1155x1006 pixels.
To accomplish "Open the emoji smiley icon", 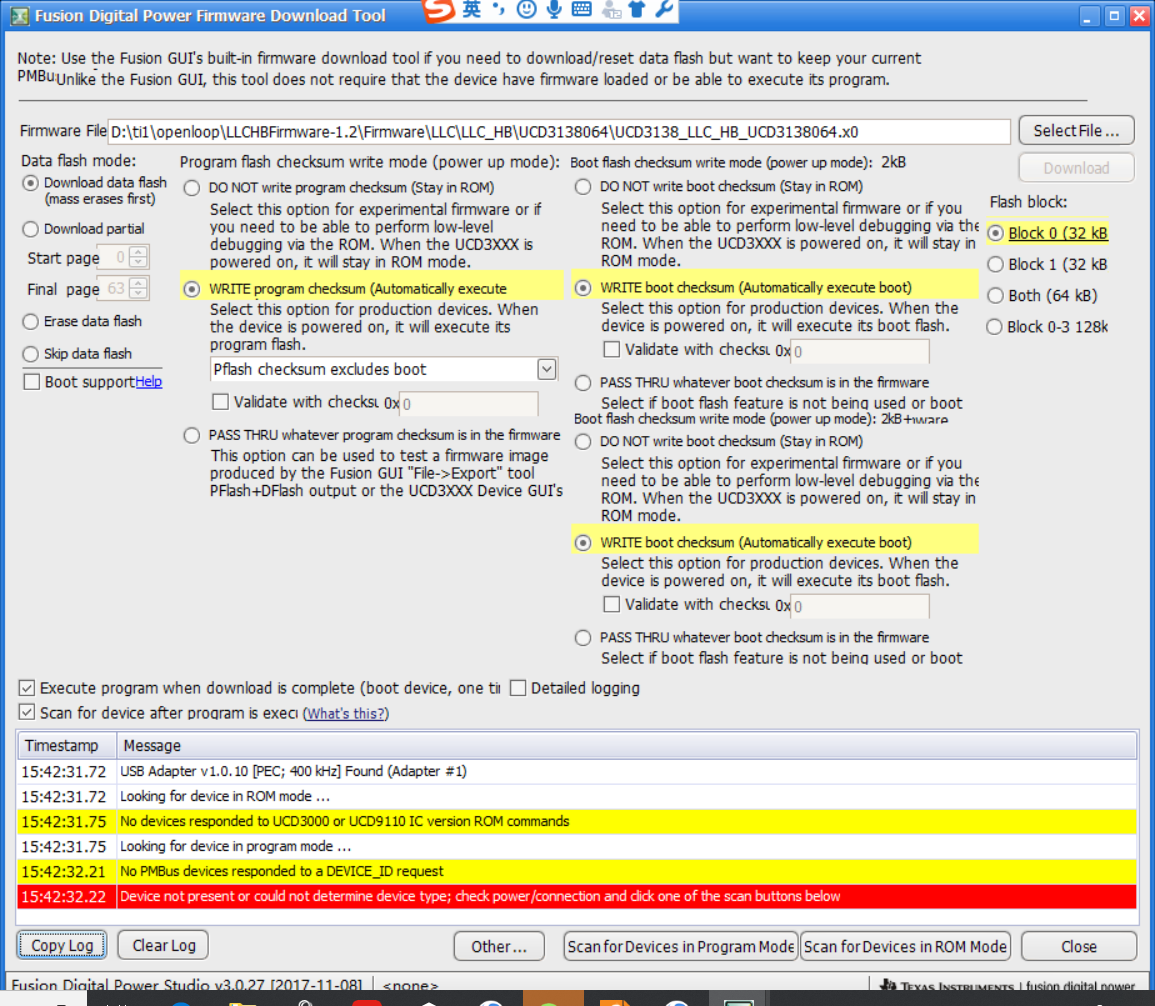I will (x=526, y=9).
